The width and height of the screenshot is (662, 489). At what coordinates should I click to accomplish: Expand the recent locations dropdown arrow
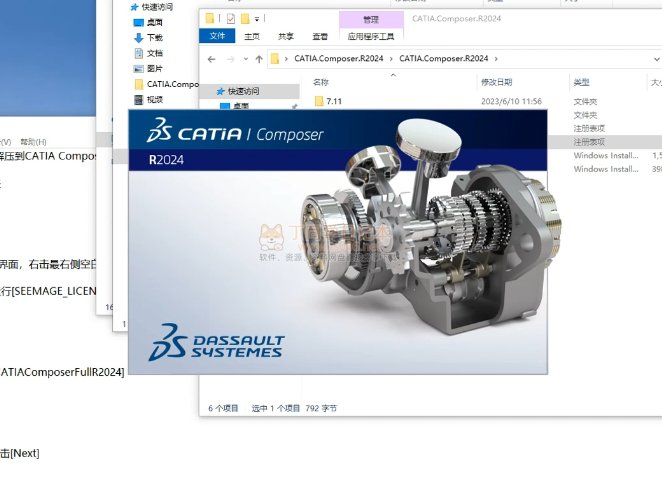coord(244,59)
